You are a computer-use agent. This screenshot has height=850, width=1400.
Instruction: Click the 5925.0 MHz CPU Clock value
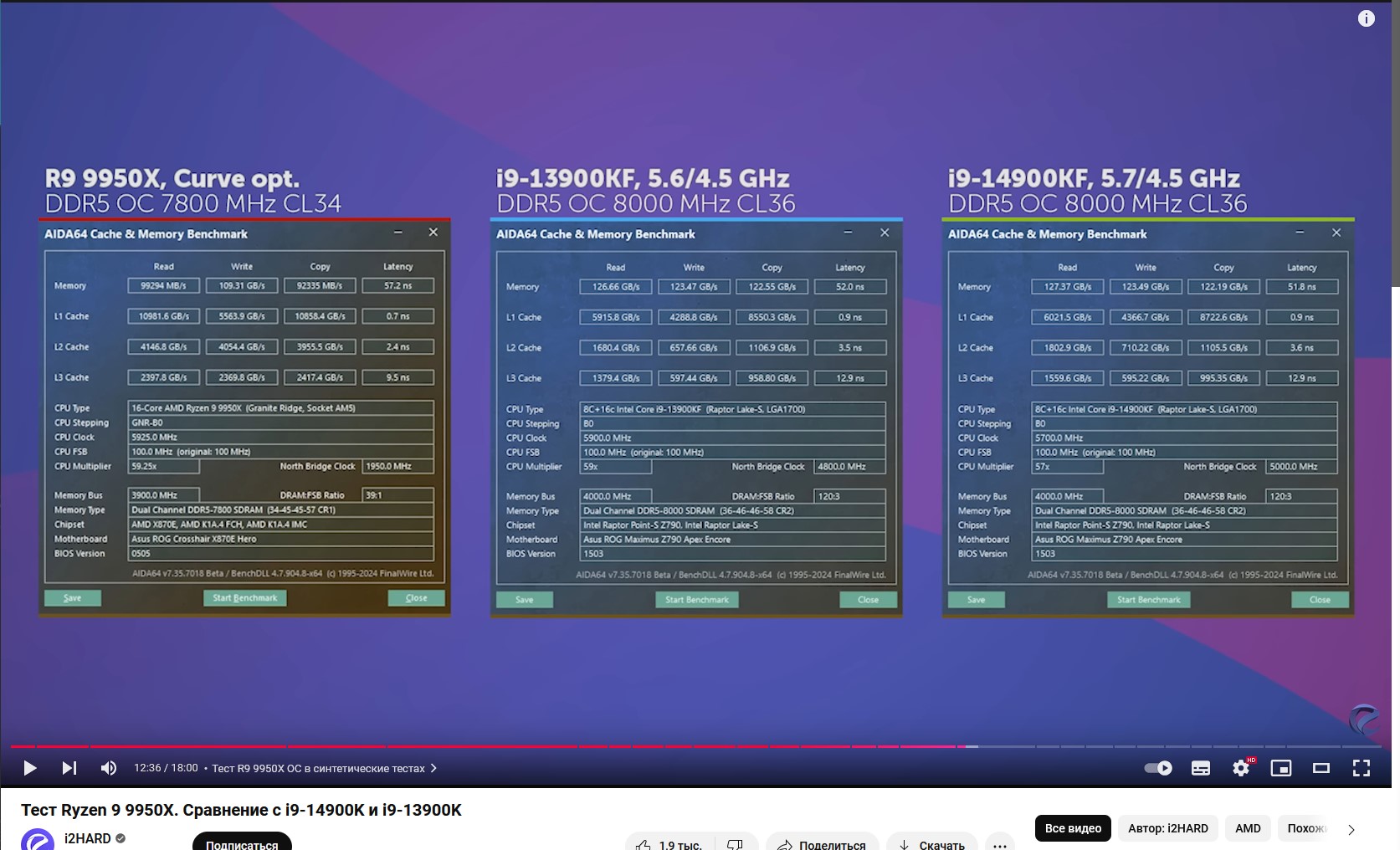[x=281, y=437]
